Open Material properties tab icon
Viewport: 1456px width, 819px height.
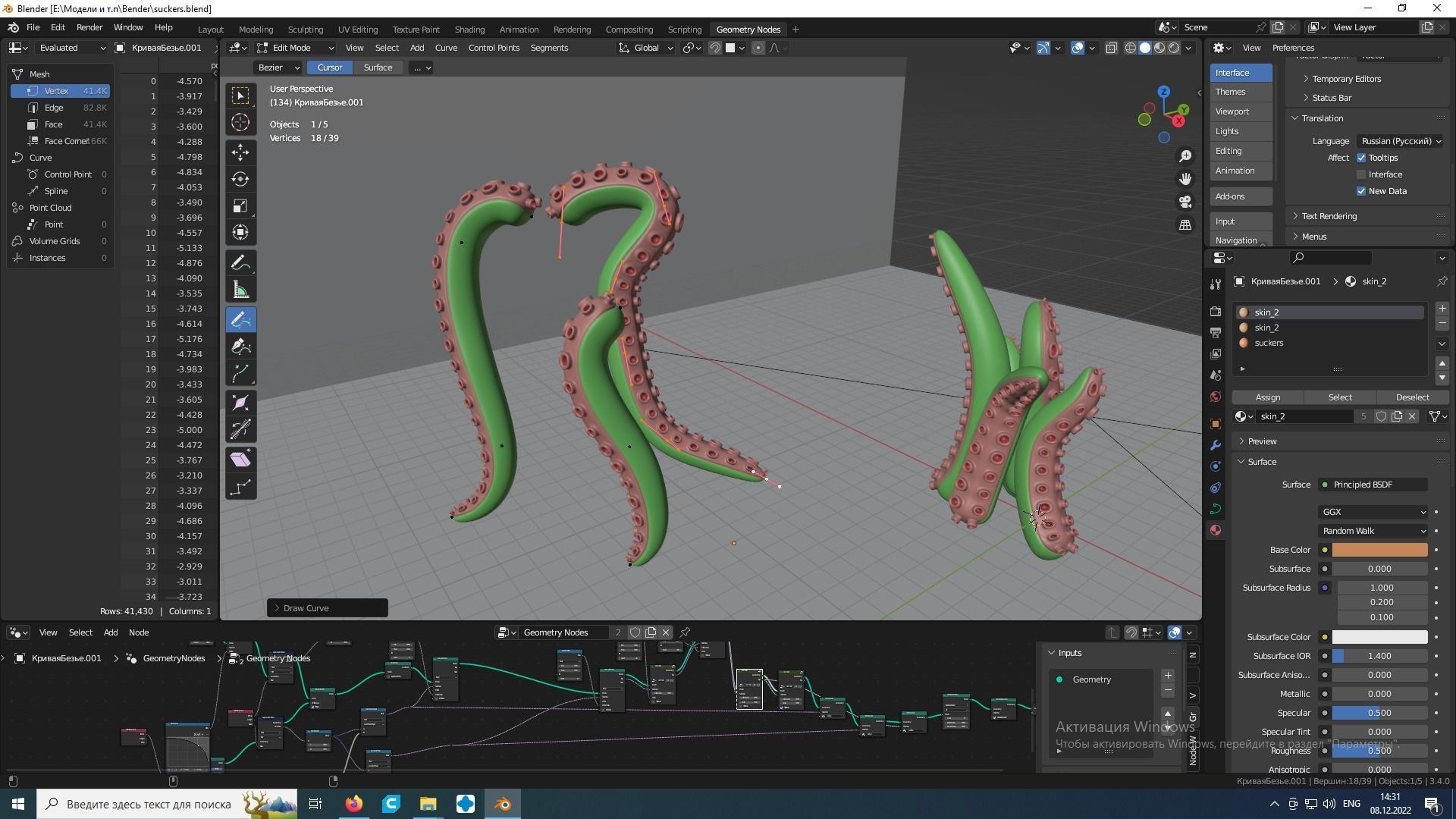1216,530
